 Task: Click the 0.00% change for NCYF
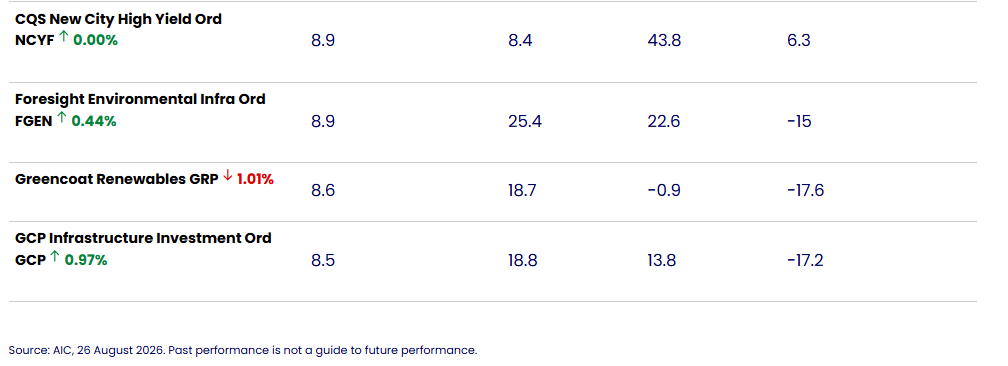coord(95,41)
